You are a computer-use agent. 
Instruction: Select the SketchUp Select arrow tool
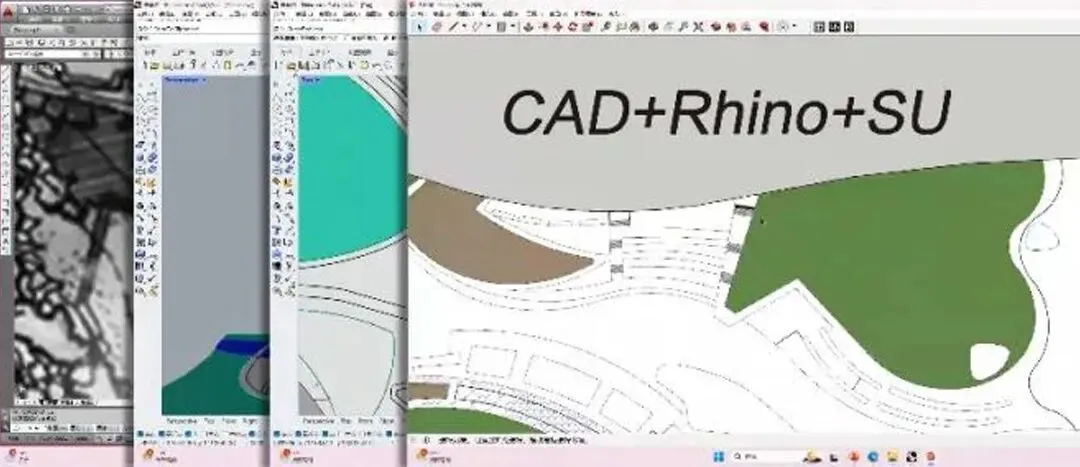(419, 27)
